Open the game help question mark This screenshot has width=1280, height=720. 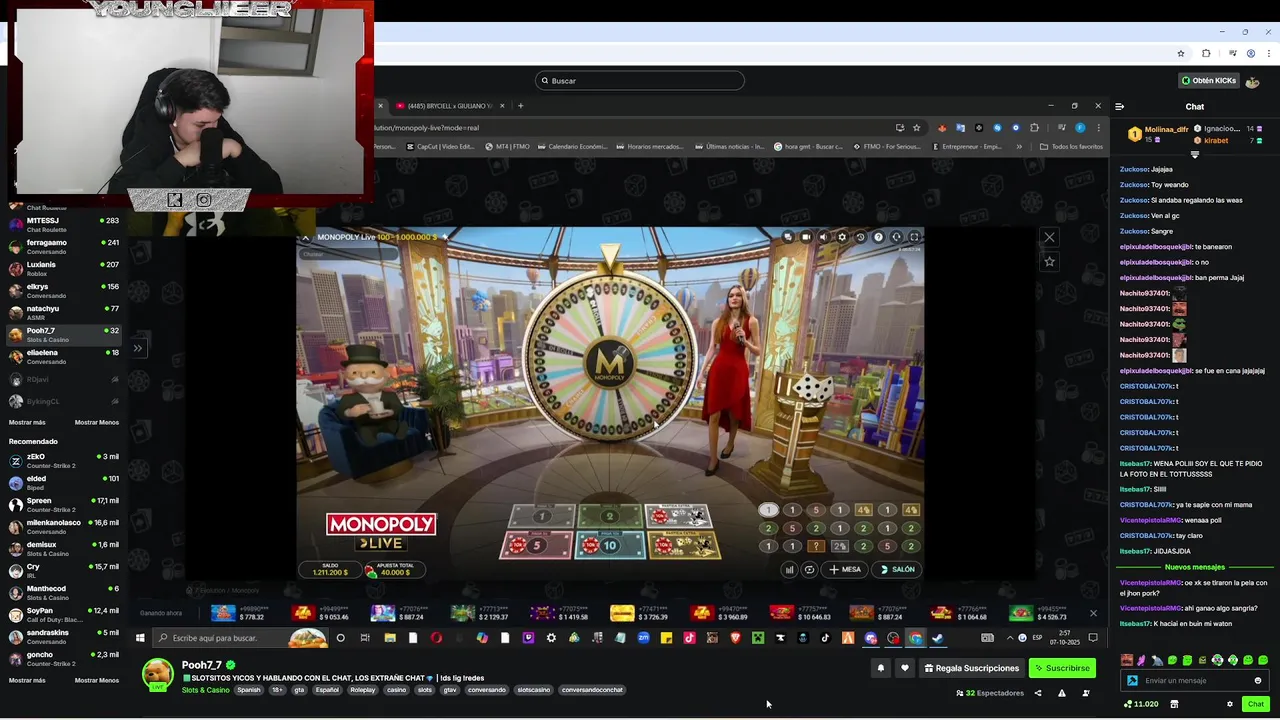click(x=878, y=237)
